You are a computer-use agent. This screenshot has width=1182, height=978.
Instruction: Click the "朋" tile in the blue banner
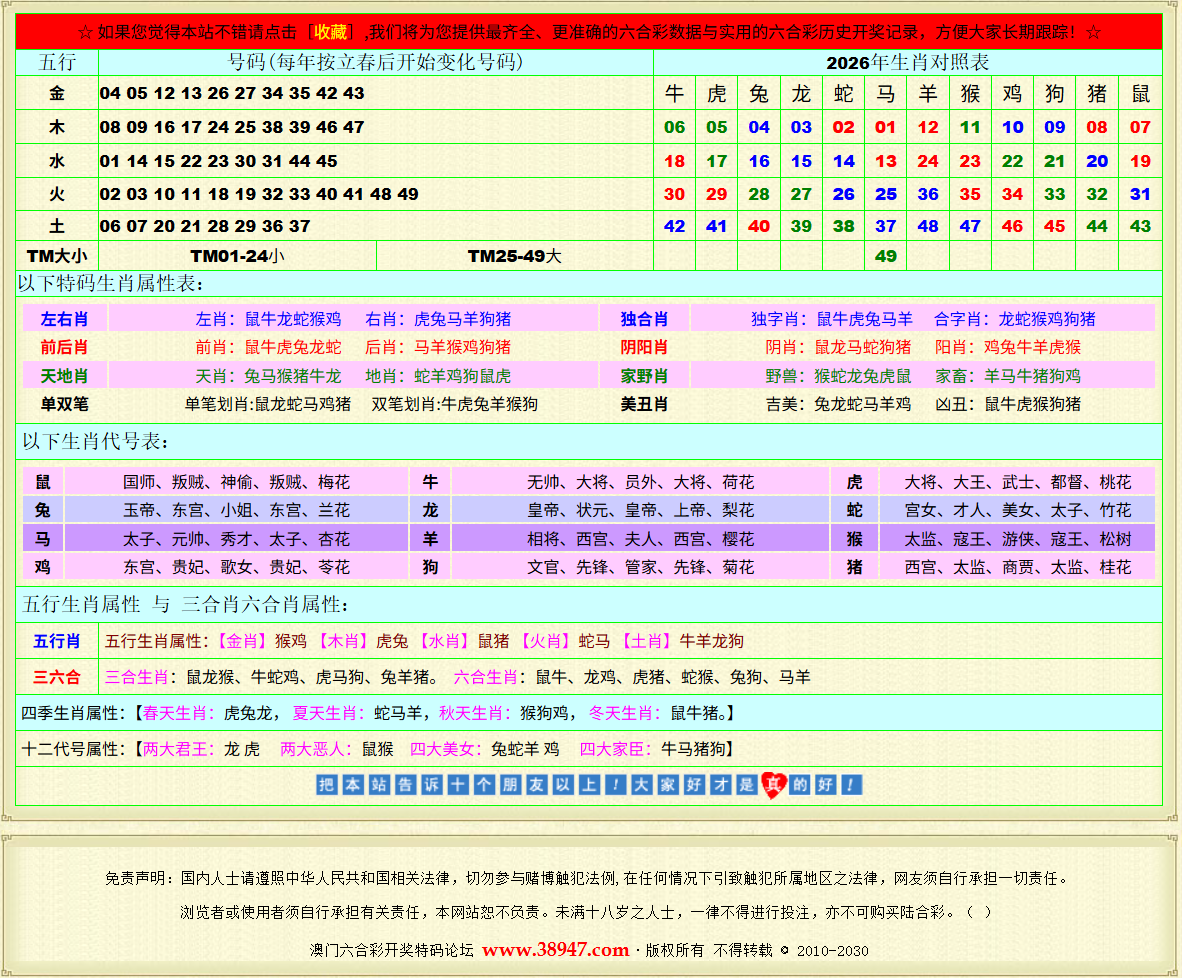[x=509, y=785]
